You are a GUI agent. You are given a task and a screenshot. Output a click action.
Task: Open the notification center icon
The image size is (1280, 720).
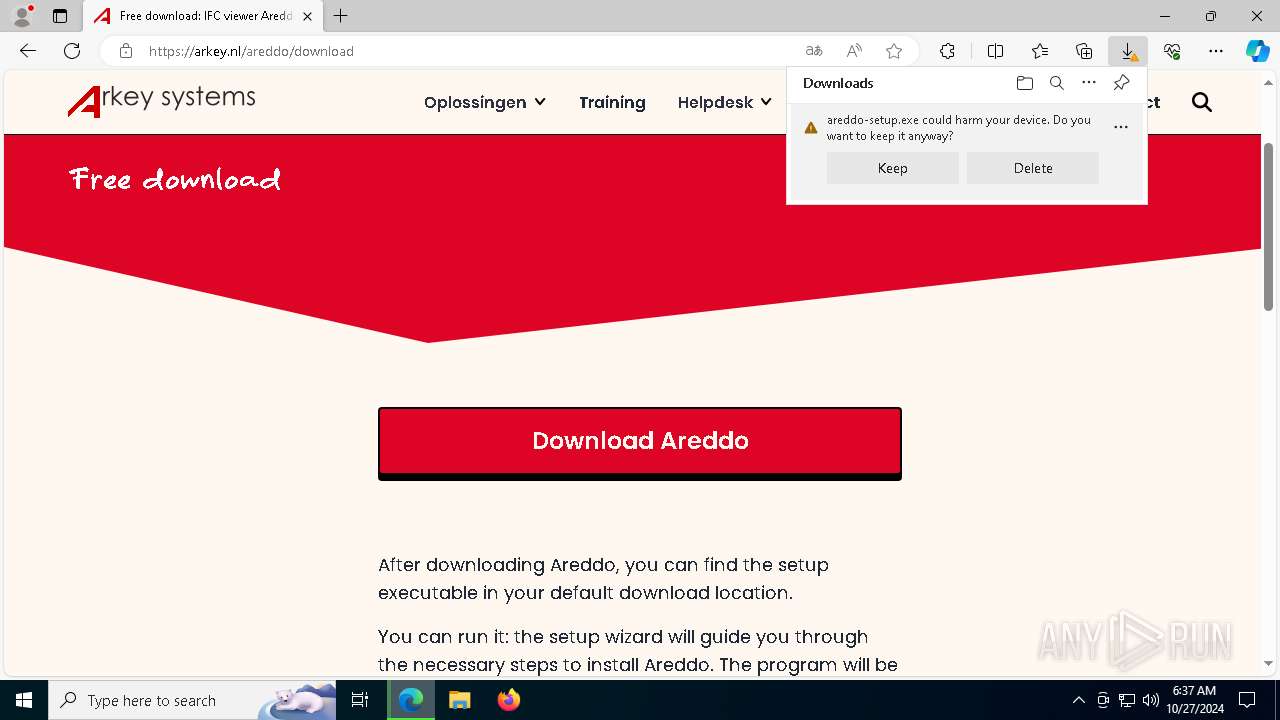(1247, 700)
